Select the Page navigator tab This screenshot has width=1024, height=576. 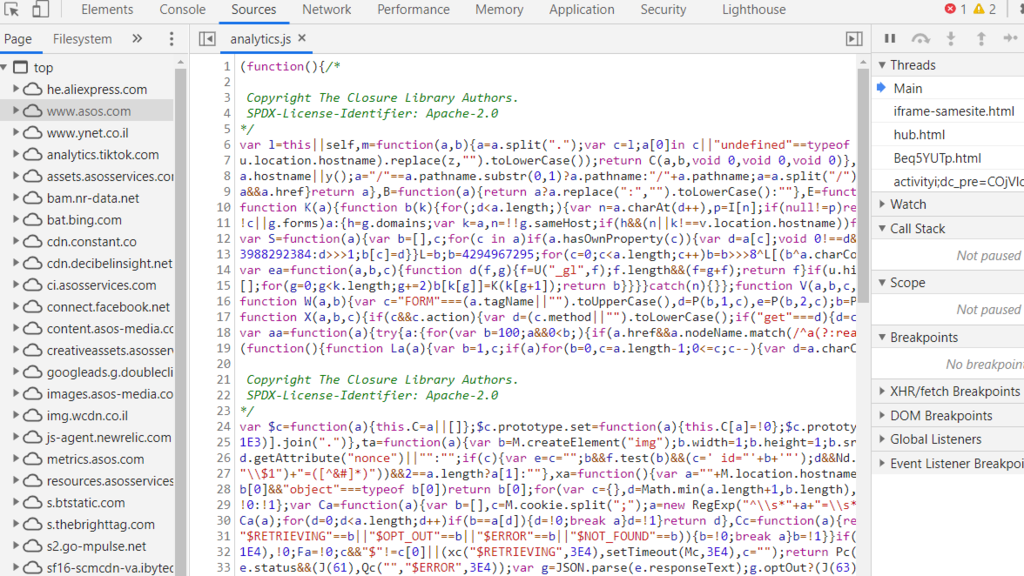(x=18, y=39)
